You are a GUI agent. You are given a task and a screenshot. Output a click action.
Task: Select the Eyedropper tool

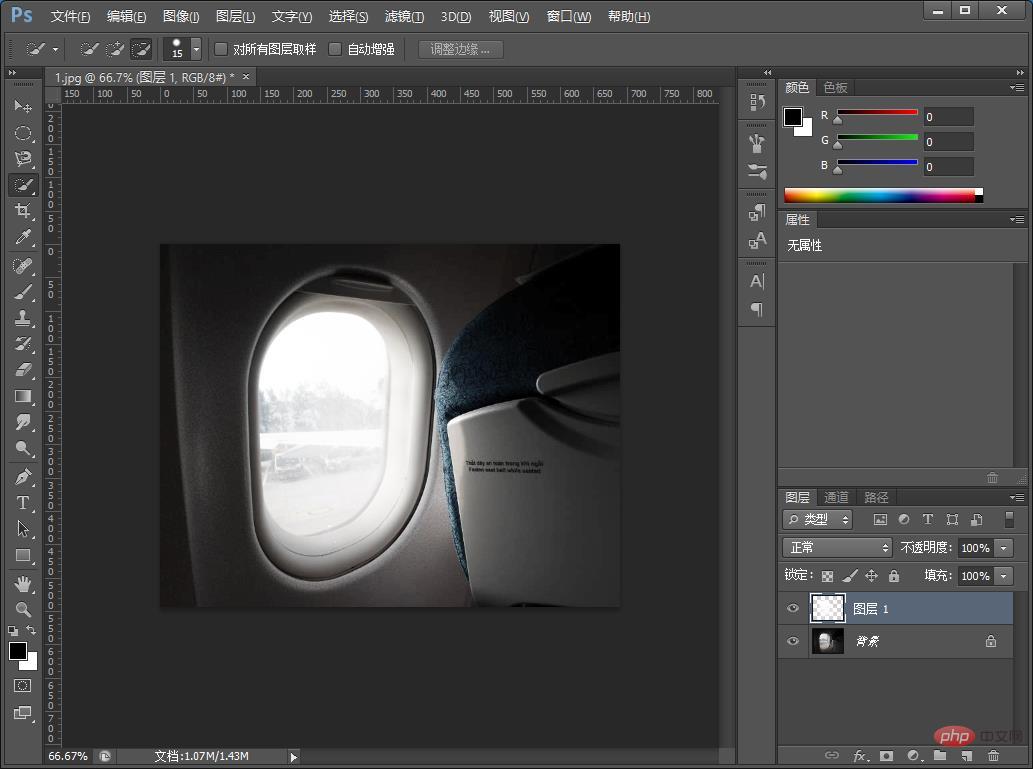click(23, 237)
